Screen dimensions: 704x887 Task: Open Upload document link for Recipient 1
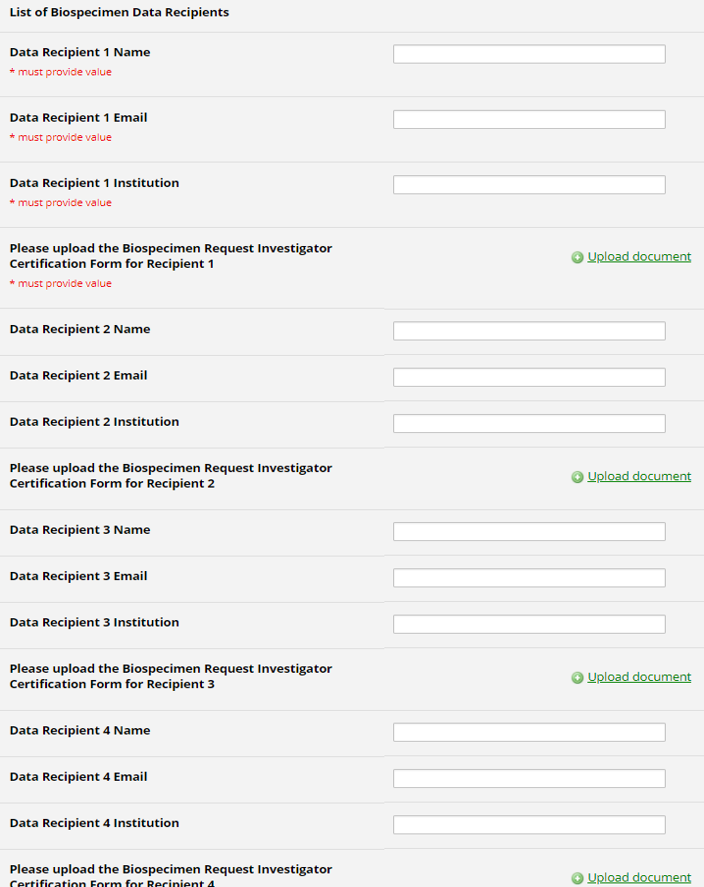point(639,257)
